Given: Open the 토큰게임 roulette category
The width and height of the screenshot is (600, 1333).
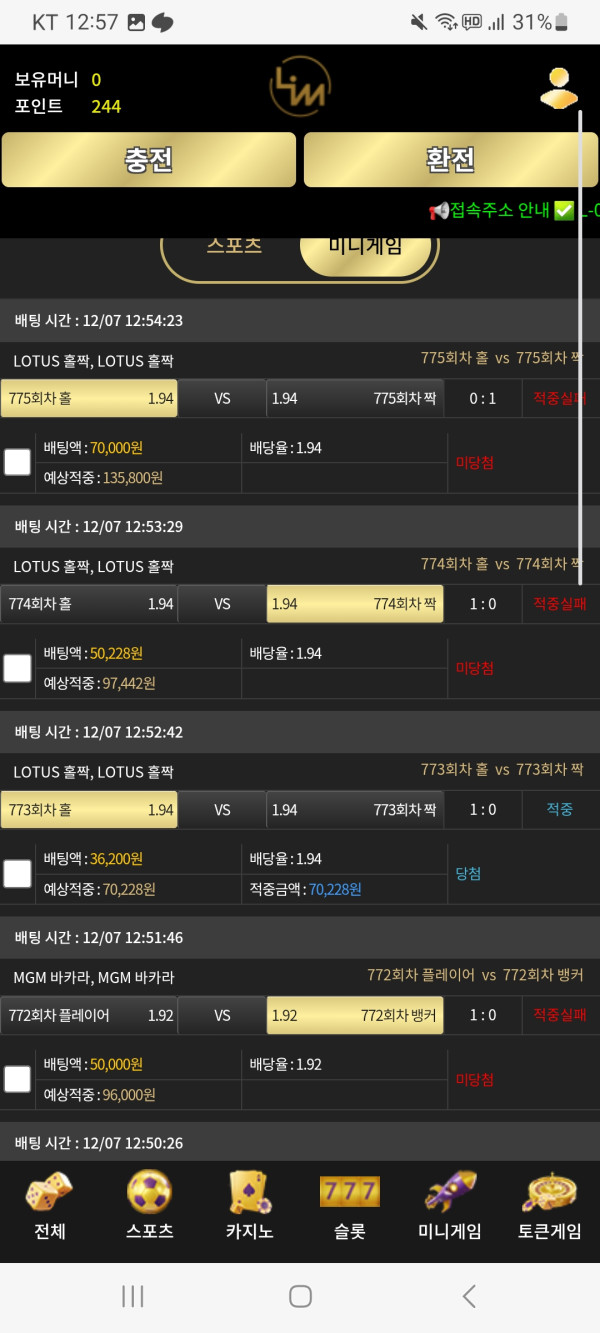Looking at the screenshot, I should point(549,1206).
